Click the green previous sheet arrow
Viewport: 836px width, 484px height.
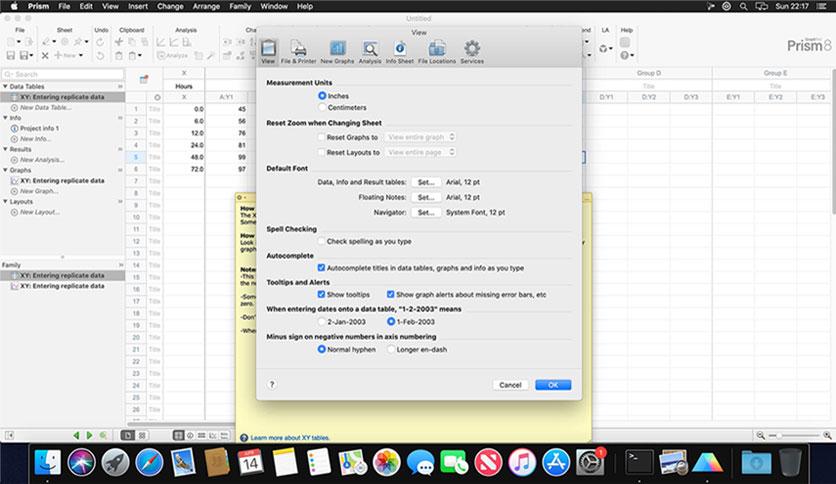pos(76,435)
